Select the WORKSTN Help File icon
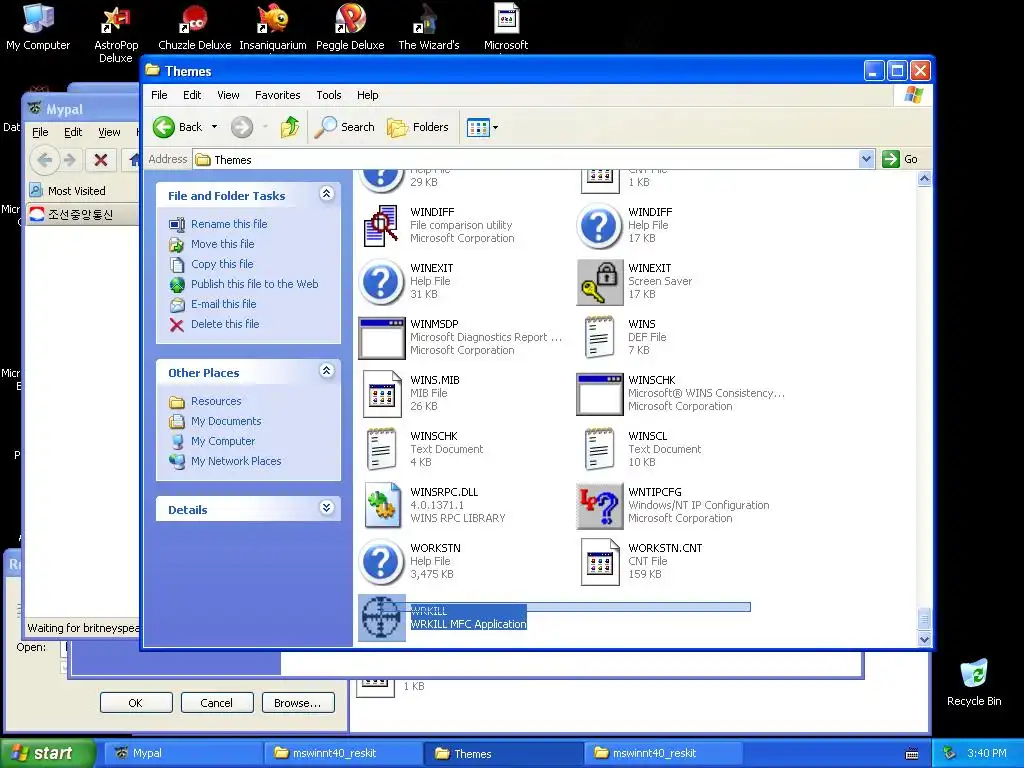 (x=381, y=562)
